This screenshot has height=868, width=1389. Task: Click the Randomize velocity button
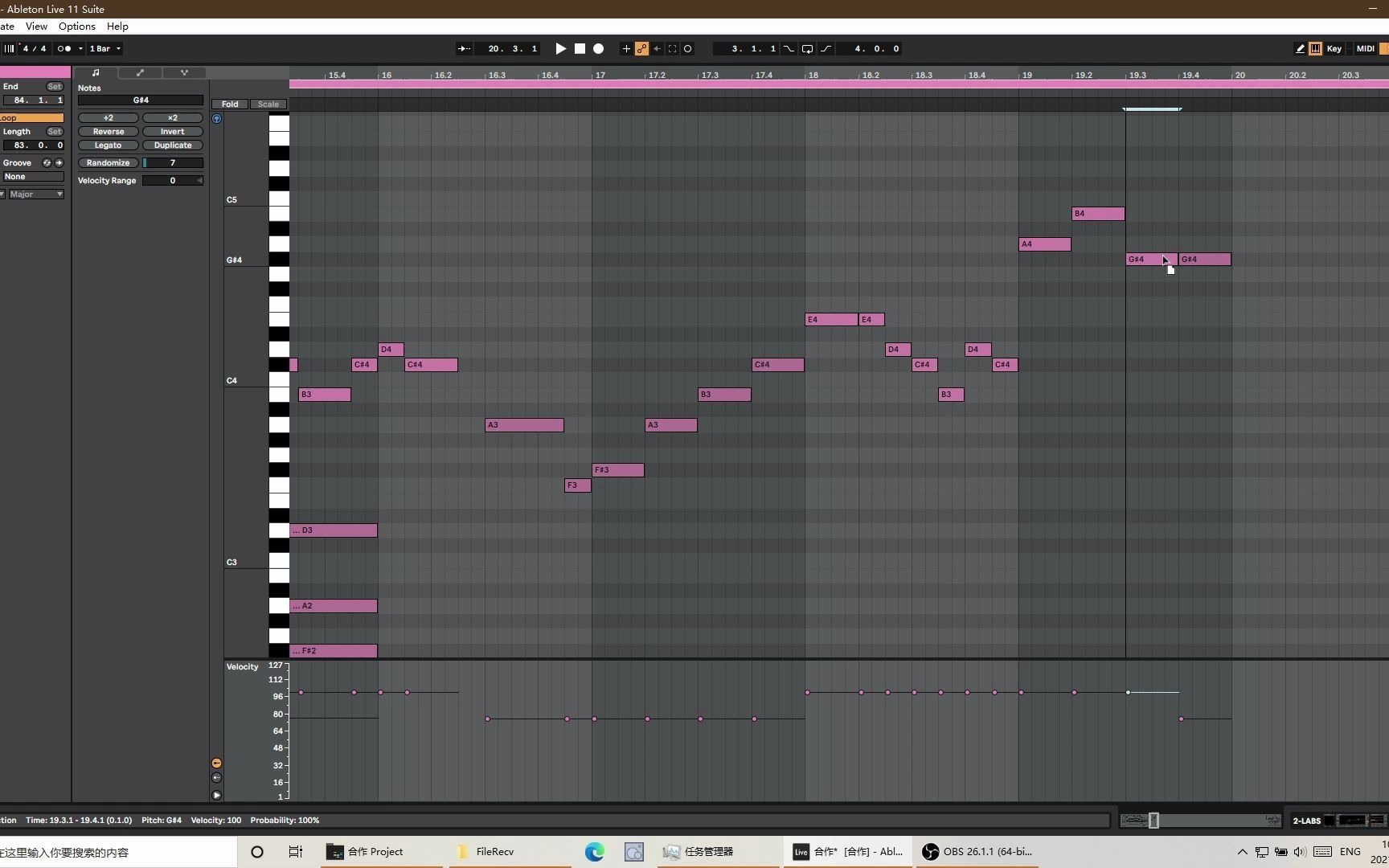(x=108, y=163)
